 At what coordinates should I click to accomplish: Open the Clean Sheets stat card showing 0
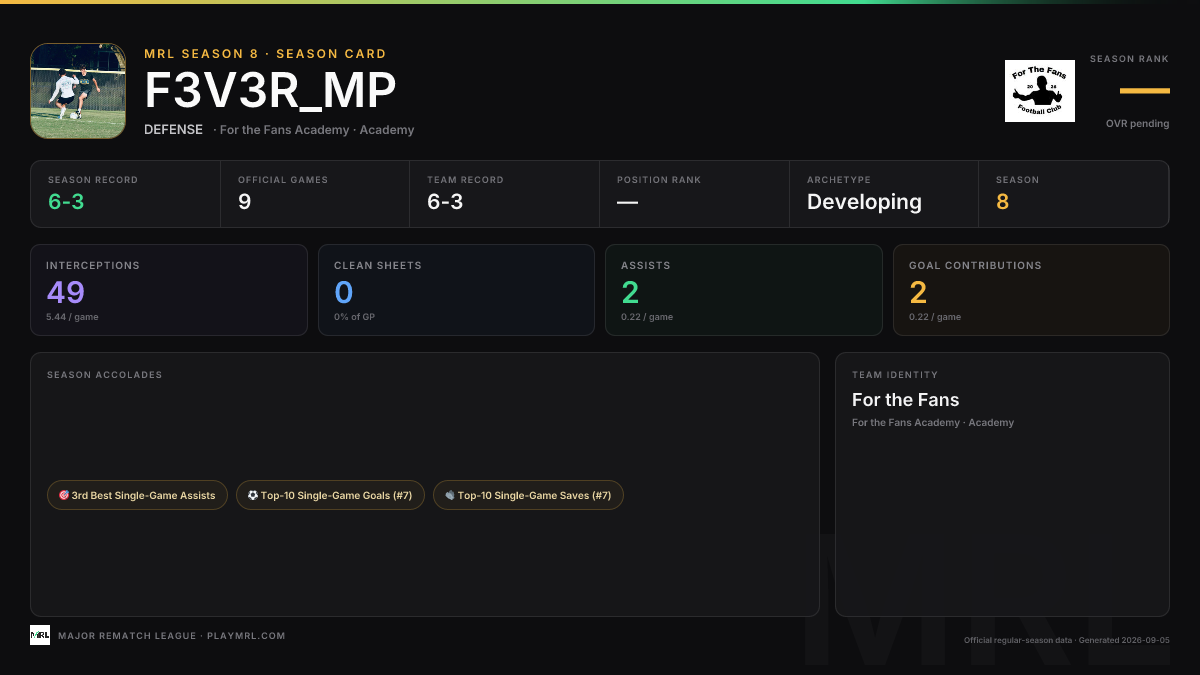click(x=456, y=290)
